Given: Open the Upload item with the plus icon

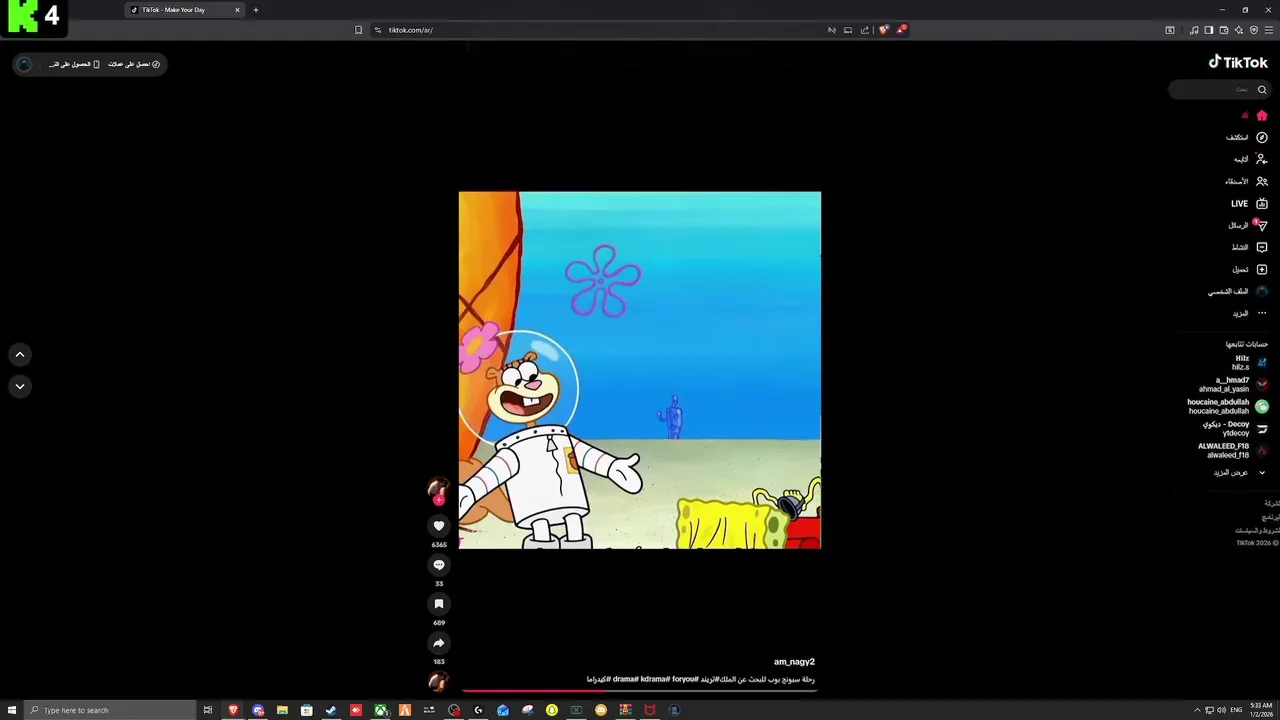Looking at the screenshot, I should [x=1249, y=270].
